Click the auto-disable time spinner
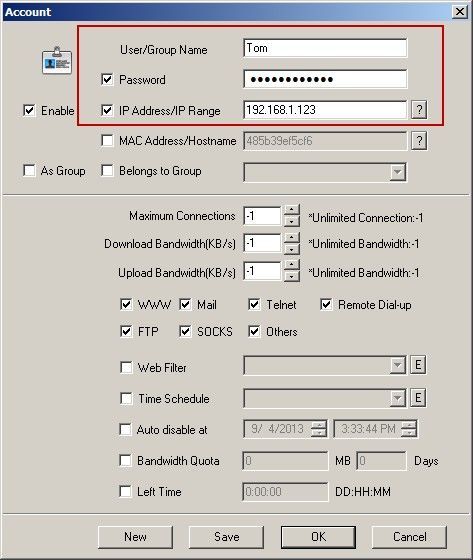473x560 pixels. 409,429
